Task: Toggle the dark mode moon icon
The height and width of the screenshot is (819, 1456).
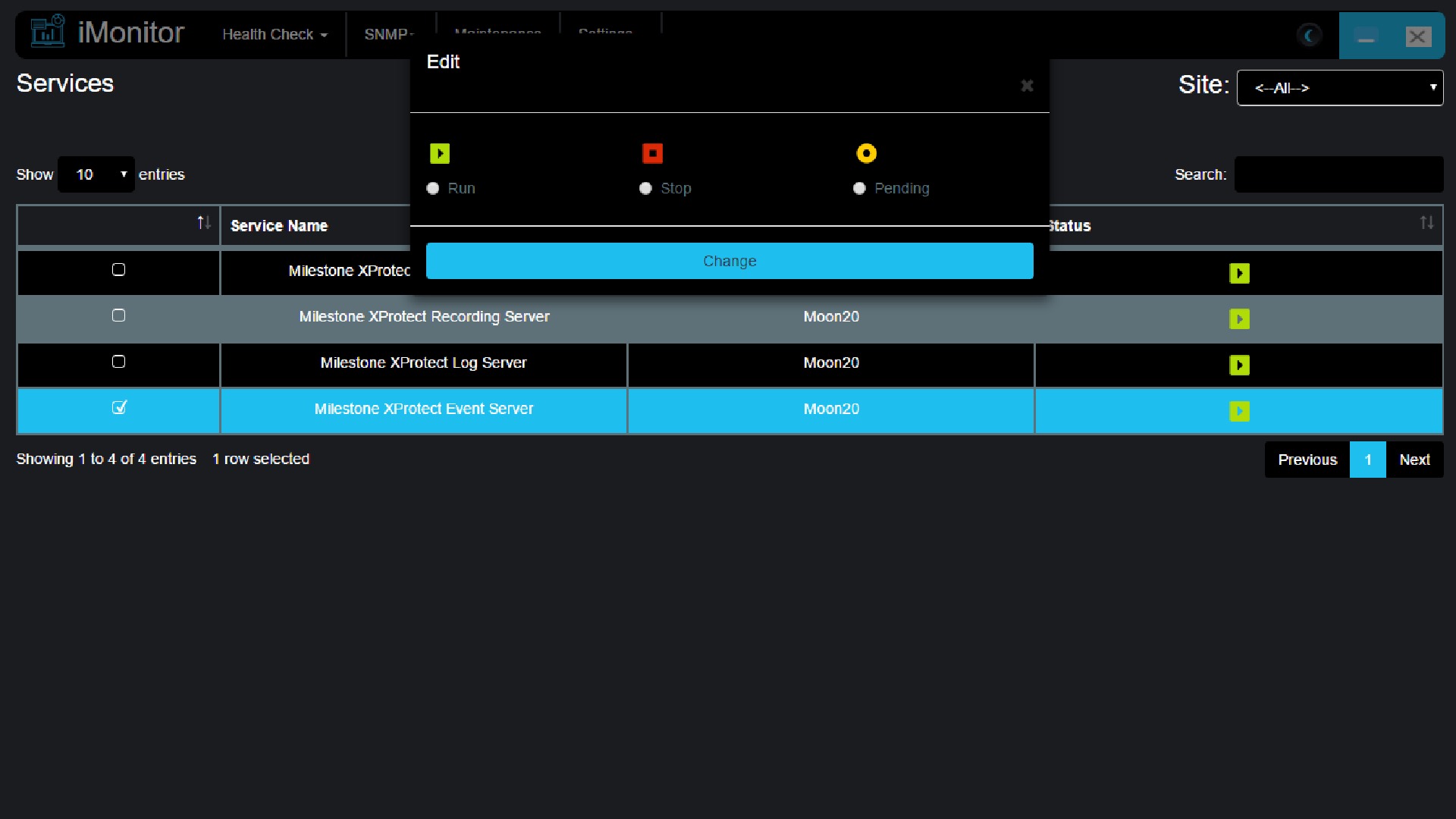Action: click(1309, 35)
